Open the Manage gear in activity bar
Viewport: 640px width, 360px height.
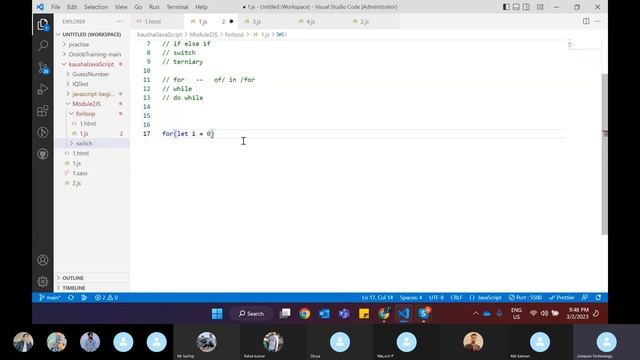(x=43, y=281)
